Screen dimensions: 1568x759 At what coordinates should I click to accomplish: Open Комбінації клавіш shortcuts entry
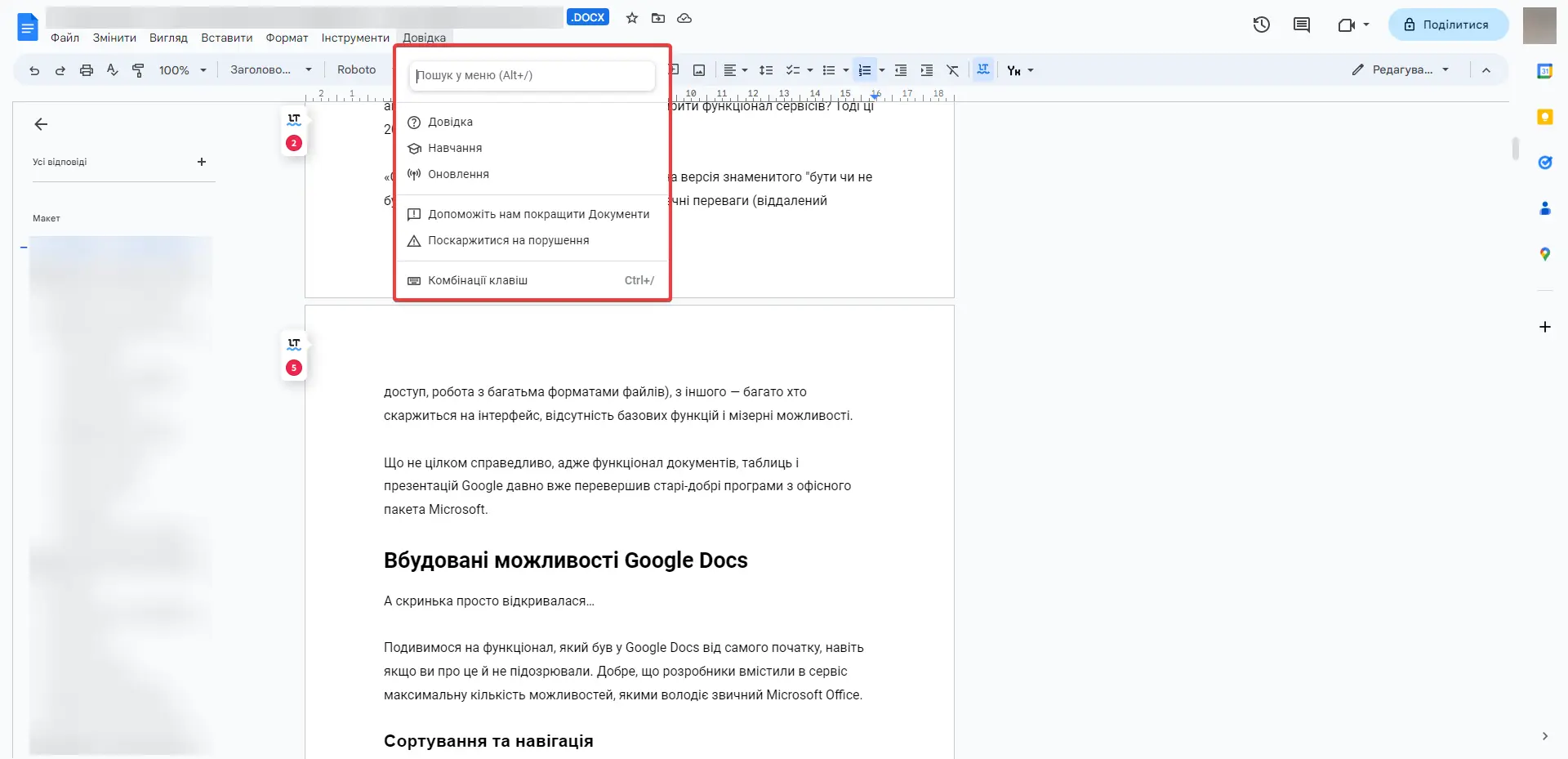[x=532, y=280]
